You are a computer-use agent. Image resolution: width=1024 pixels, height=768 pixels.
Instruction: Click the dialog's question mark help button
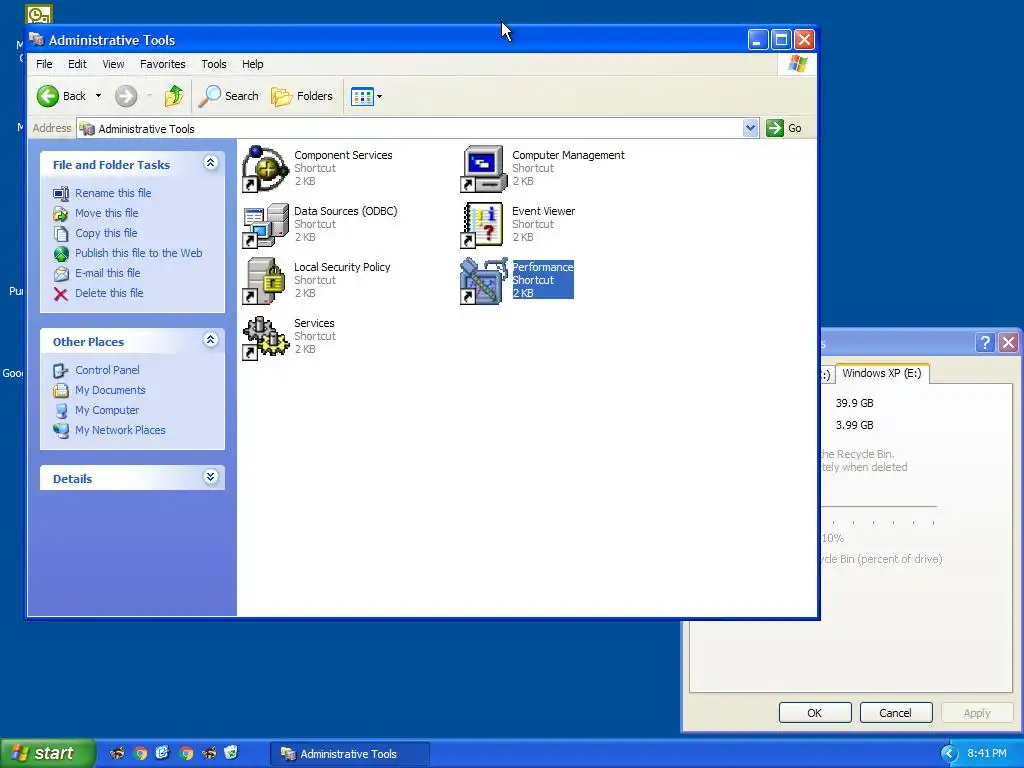[x=985, y=342]
